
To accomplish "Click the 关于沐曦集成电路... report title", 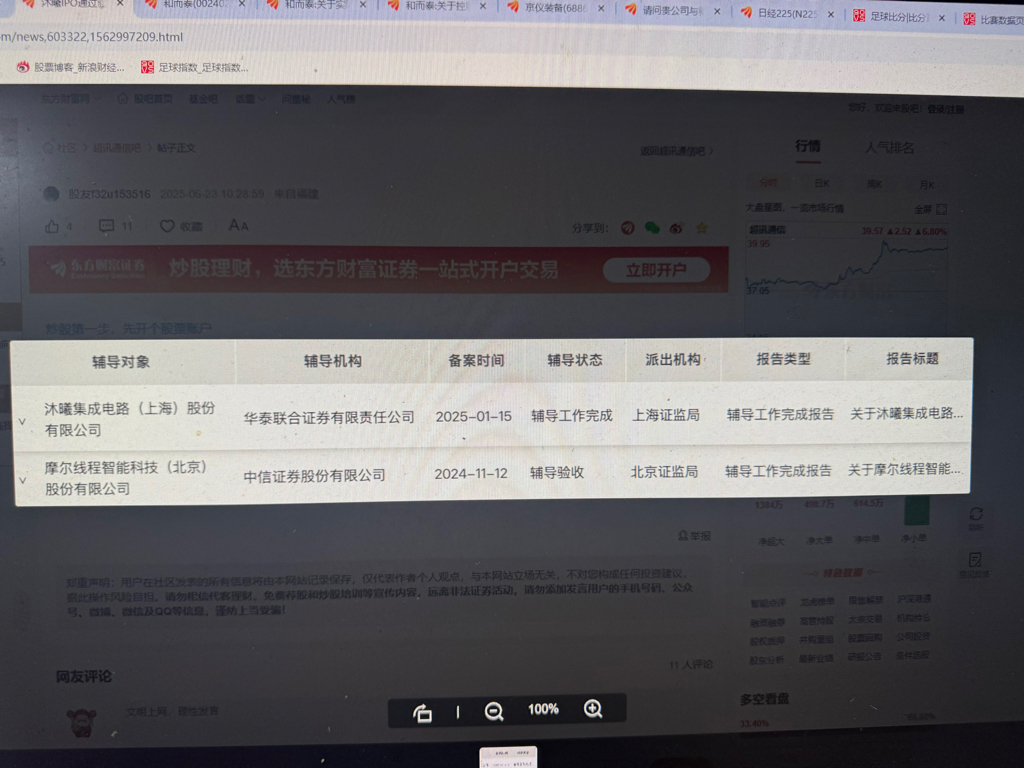I will [906, 413].
